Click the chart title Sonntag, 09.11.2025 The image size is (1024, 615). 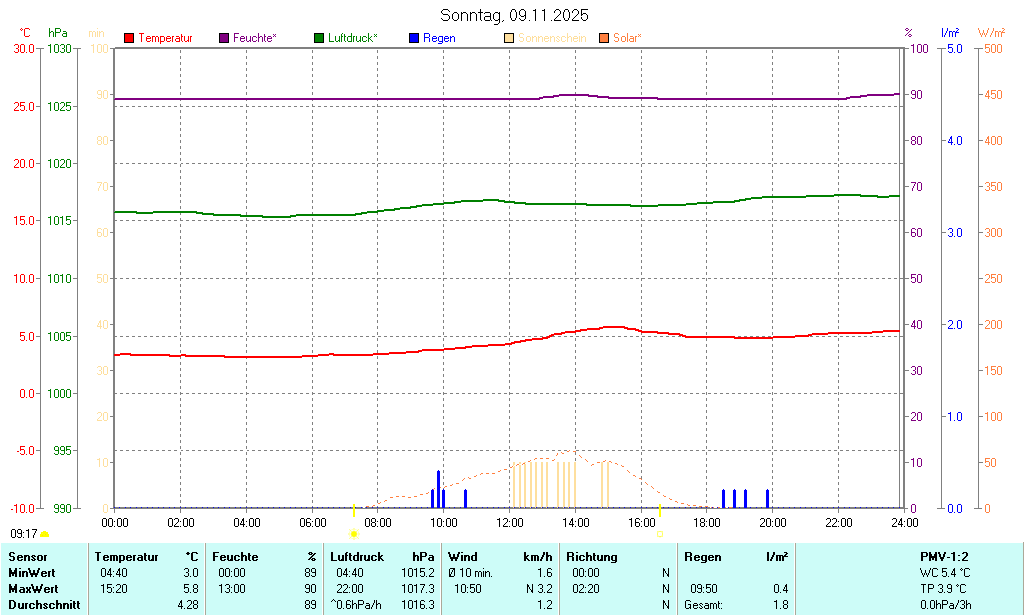pos(514,15)
